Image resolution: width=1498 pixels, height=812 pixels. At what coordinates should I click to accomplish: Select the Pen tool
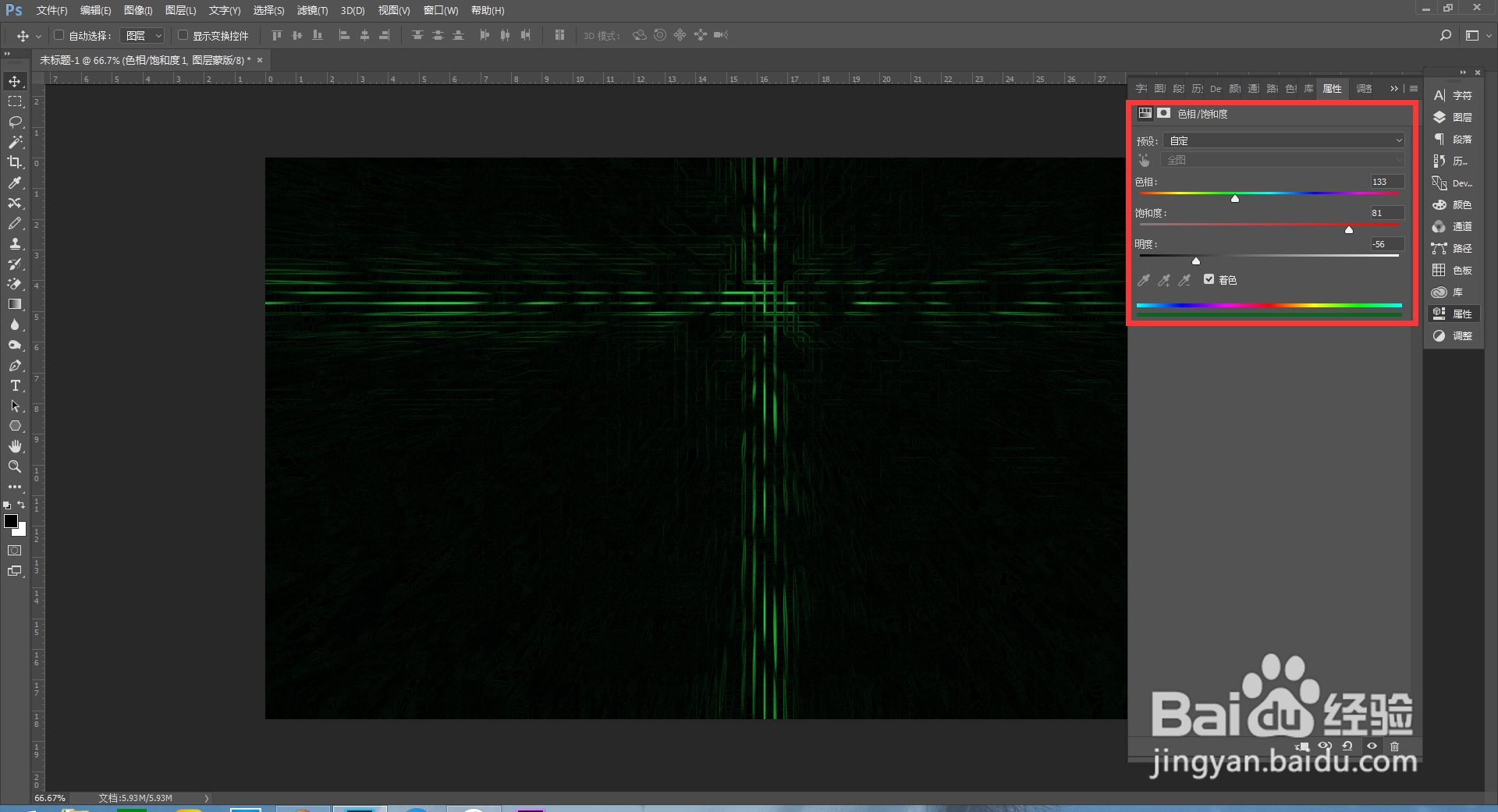15,365
